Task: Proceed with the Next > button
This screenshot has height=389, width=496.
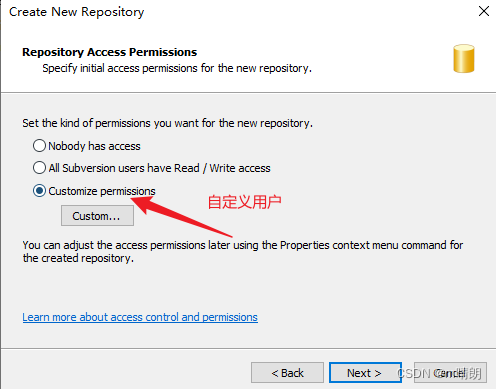Action: pos(365,373)
